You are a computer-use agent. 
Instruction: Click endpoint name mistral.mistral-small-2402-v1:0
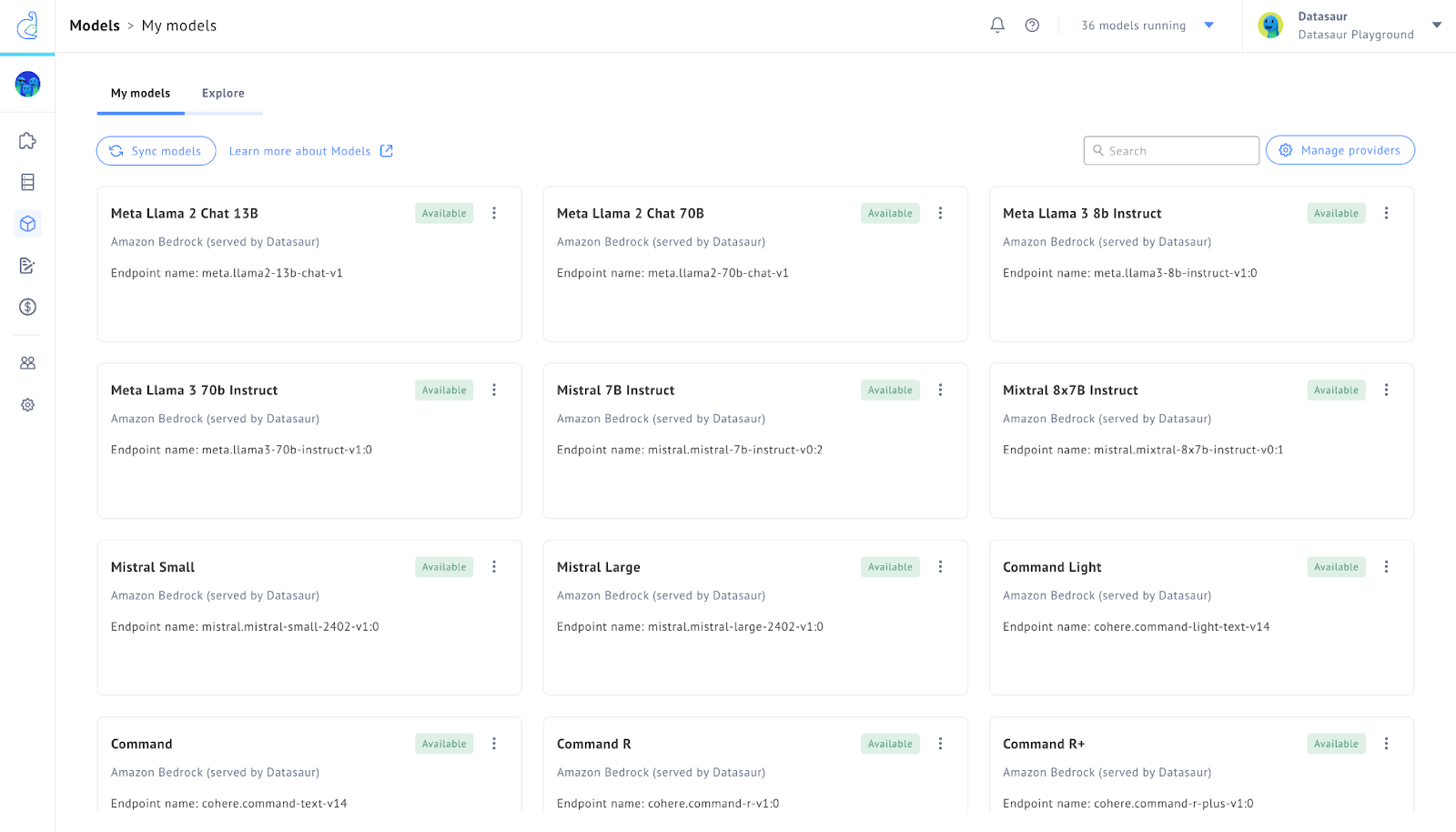point(290,626)
